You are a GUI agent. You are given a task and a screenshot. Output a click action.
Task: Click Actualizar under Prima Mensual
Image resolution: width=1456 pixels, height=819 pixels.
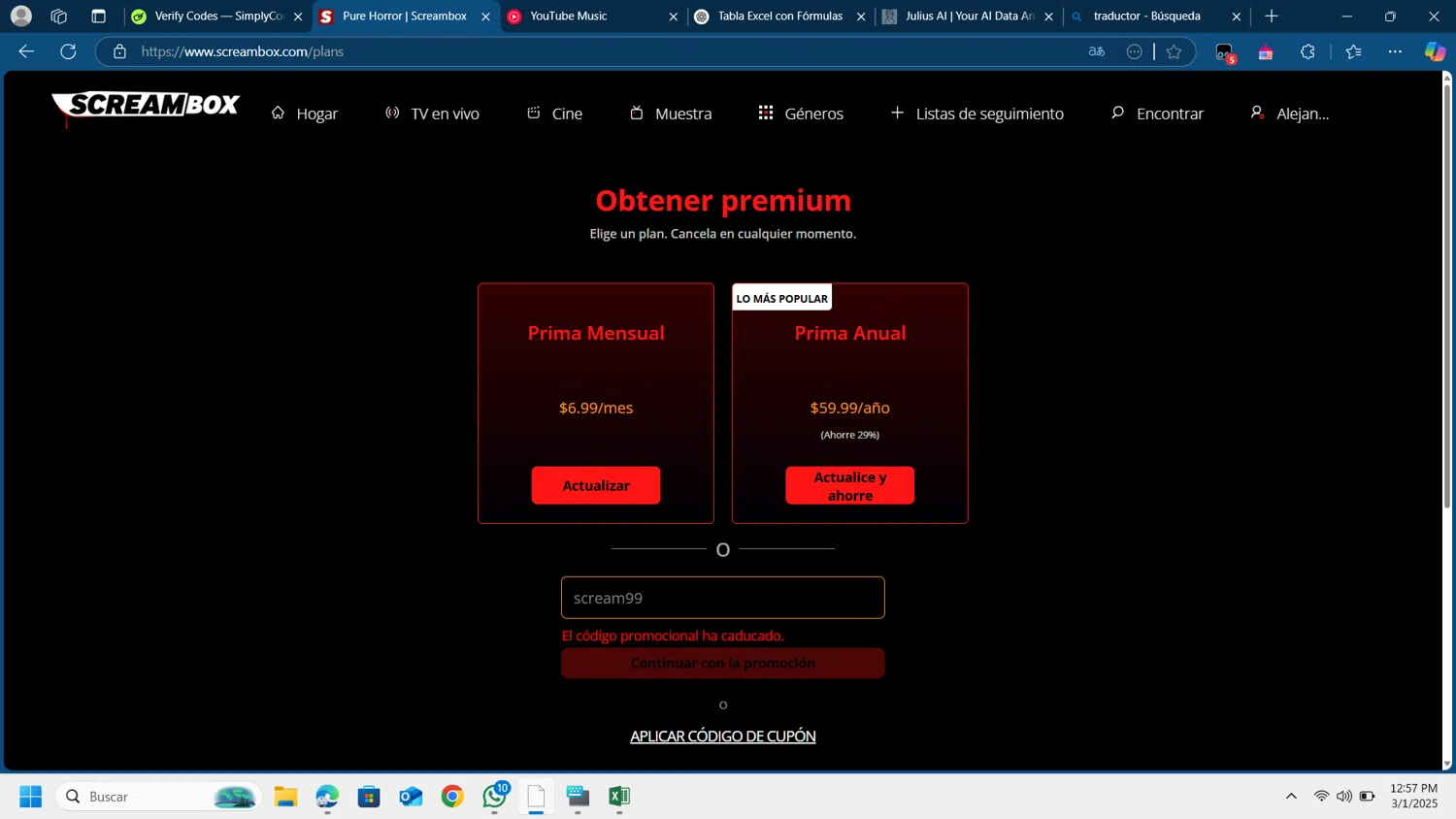coord(596,485)
